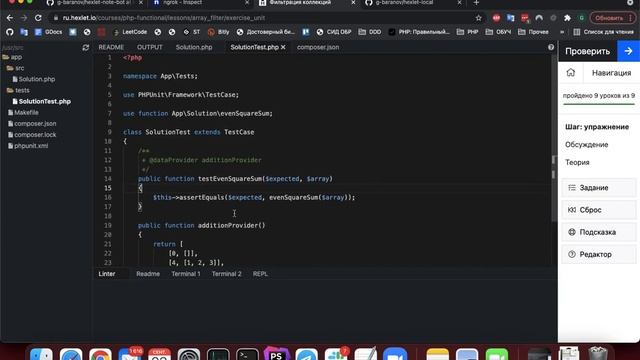Show hidden bookmarks with the chevron
The width and height of the screenshot is (640, 360).
click(562, 32)
